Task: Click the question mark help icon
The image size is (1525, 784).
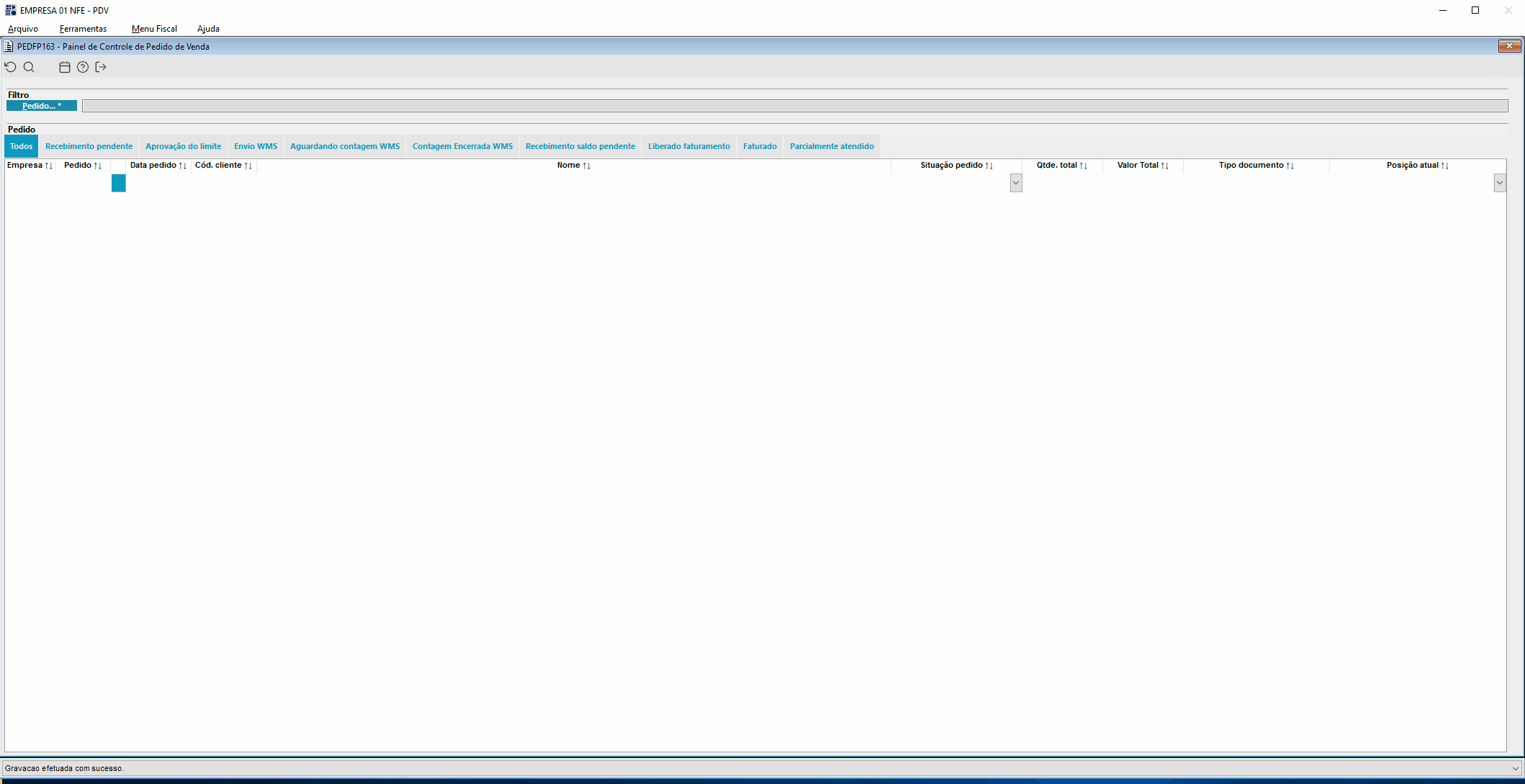Action: (83, 67)
